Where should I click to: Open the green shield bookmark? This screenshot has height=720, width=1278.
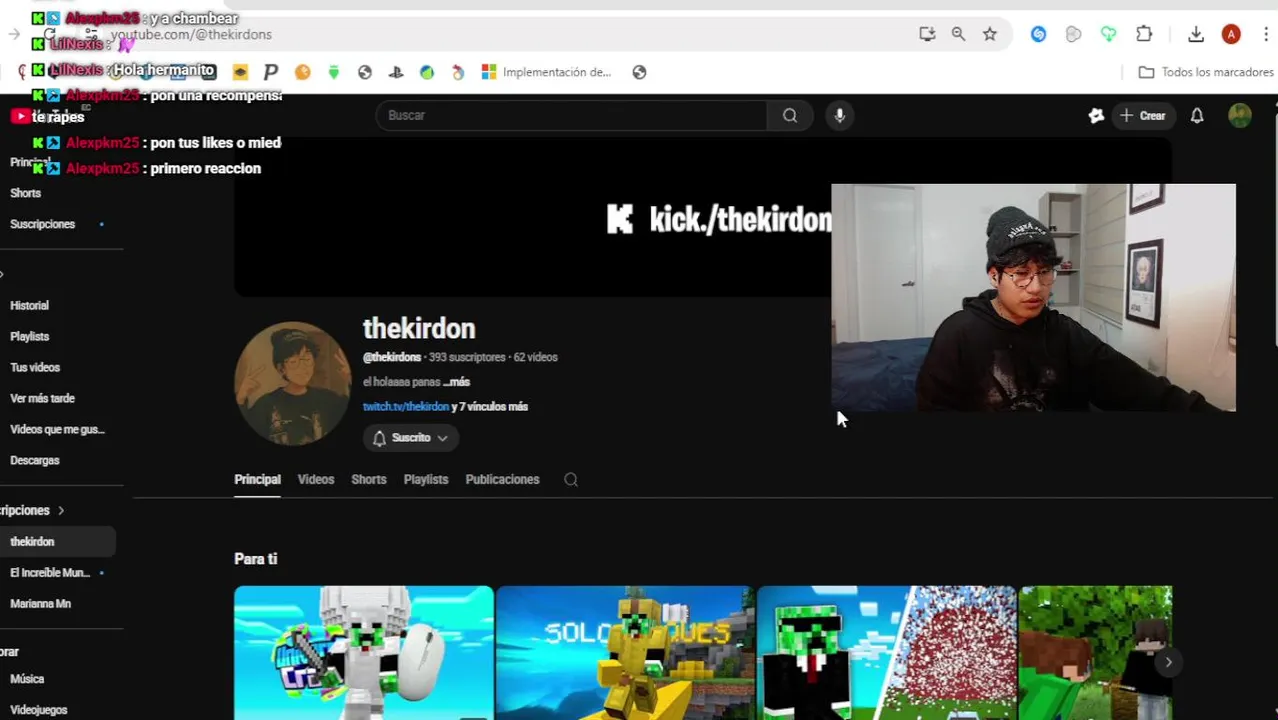click(x=334, y=72)
